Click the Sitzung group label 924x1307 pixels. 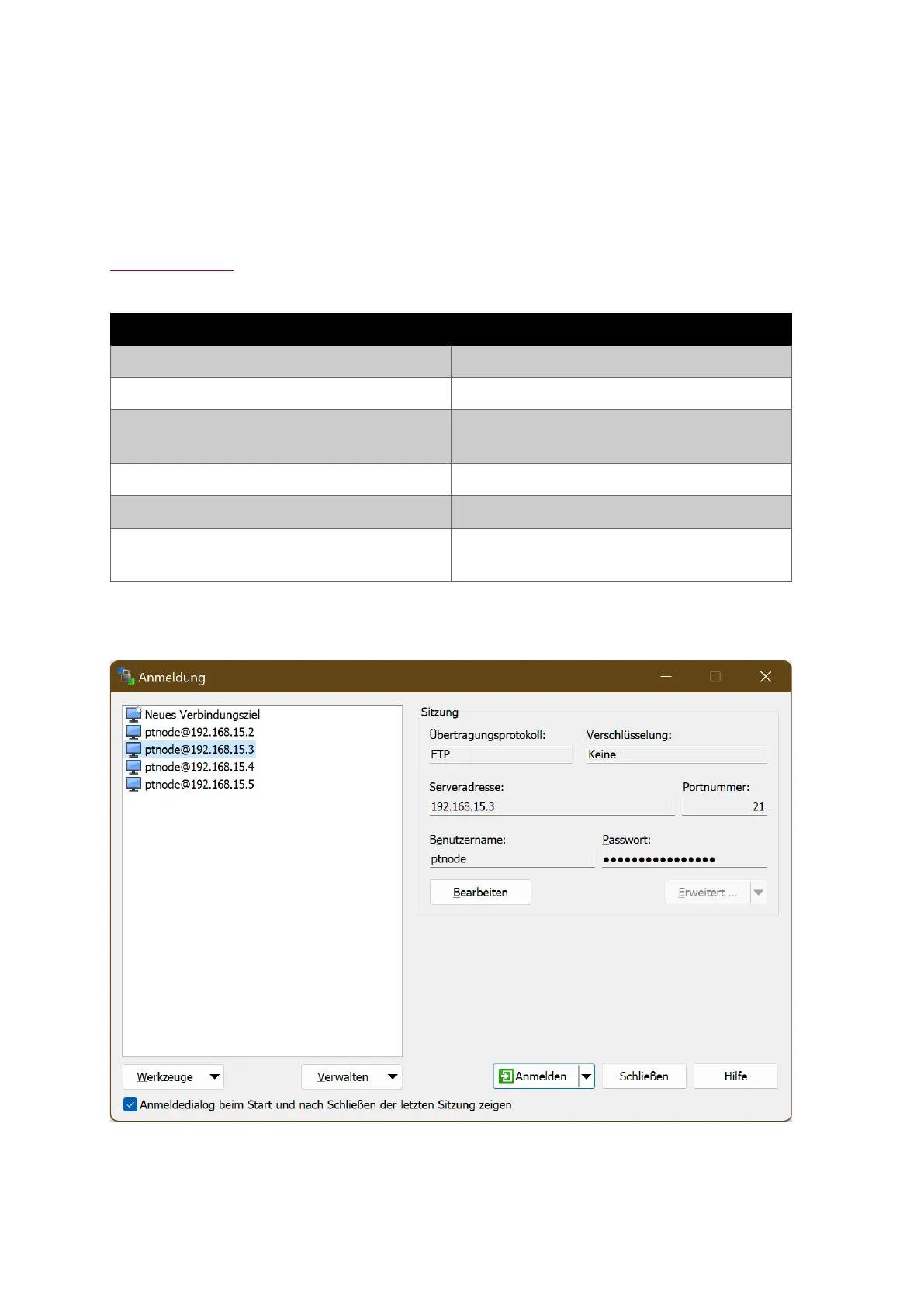pos(440,712)
